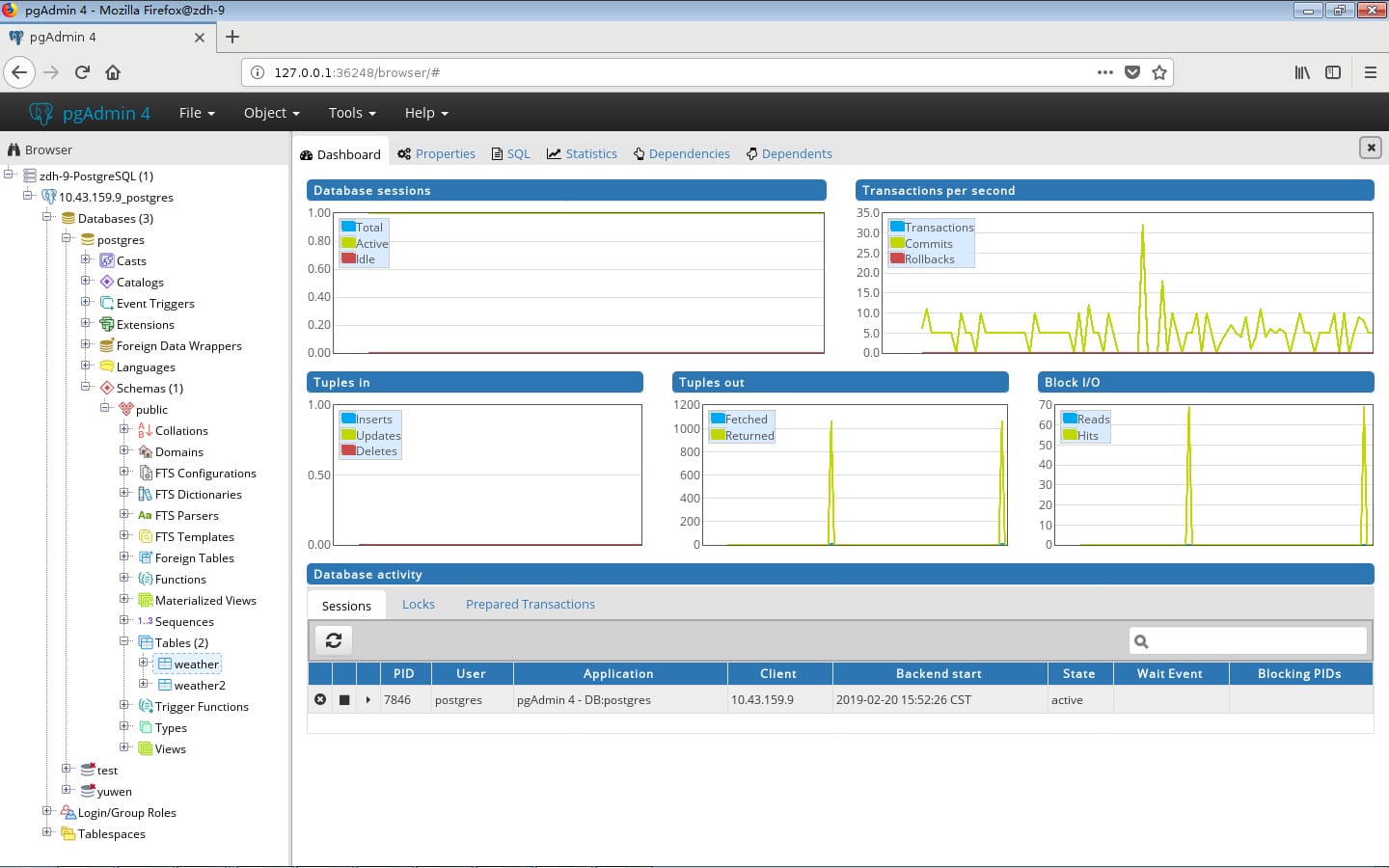Click the cancel query square icon
This screenshot has width=1389, height=868.
pyautogui.click(x=344, y=700)
